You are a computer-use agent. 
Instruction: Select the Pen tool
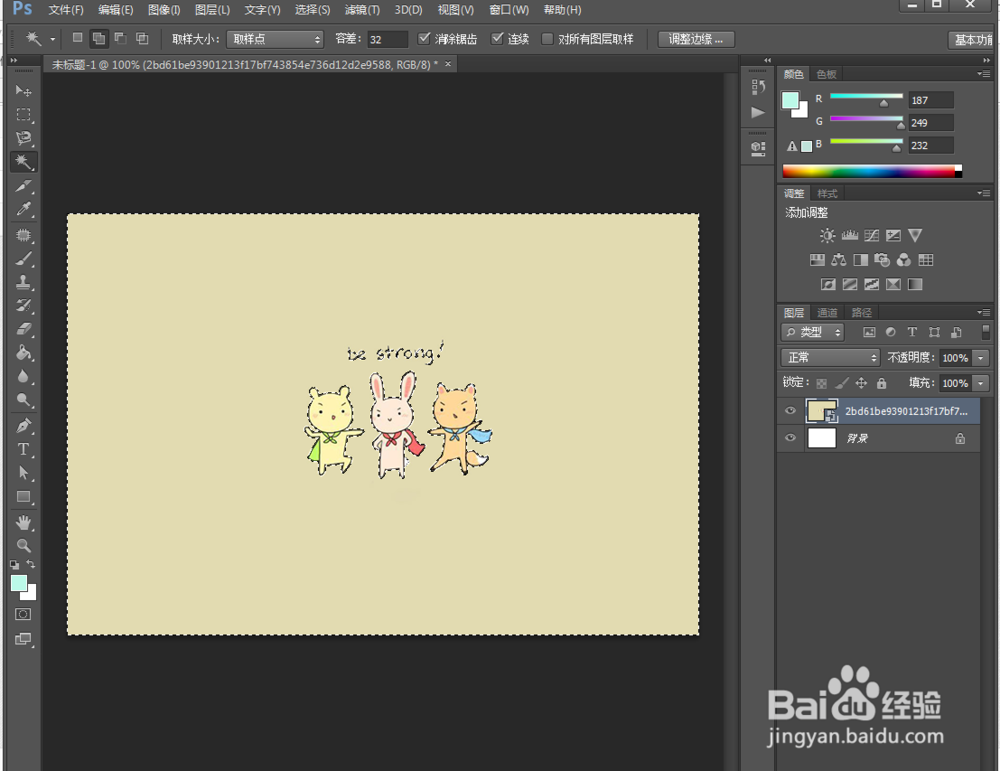23,425
